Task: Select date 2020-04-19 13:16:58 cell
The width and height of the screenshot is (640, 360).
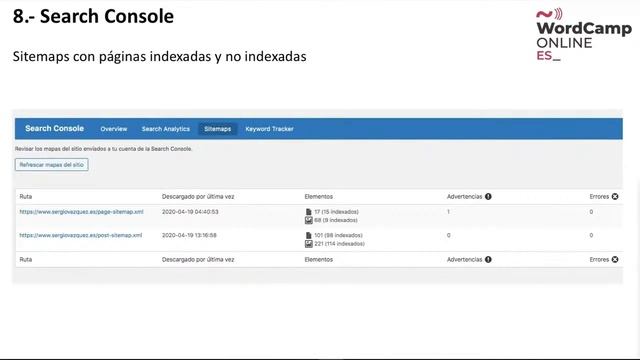Action: click(x=189, y=236)
